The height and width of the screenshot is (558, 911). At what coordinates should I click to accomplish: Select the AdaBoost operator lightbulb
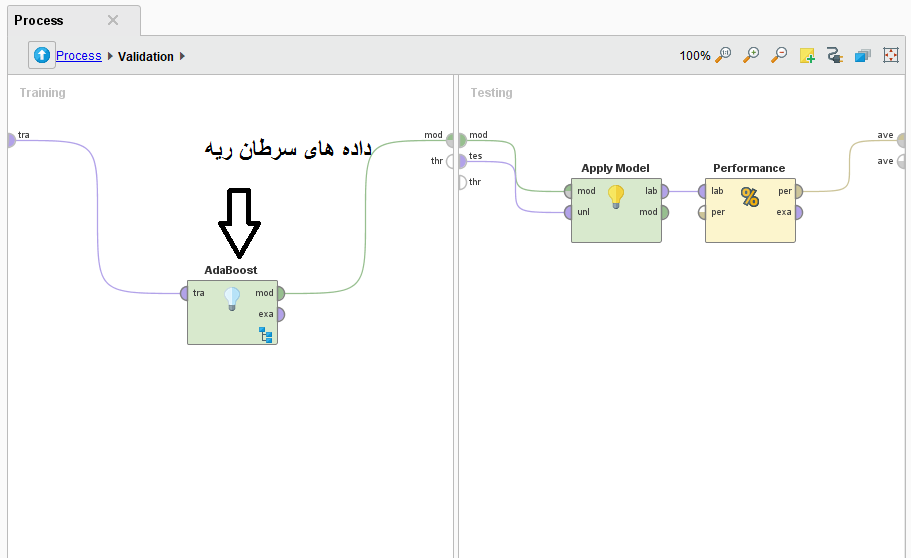232,298
